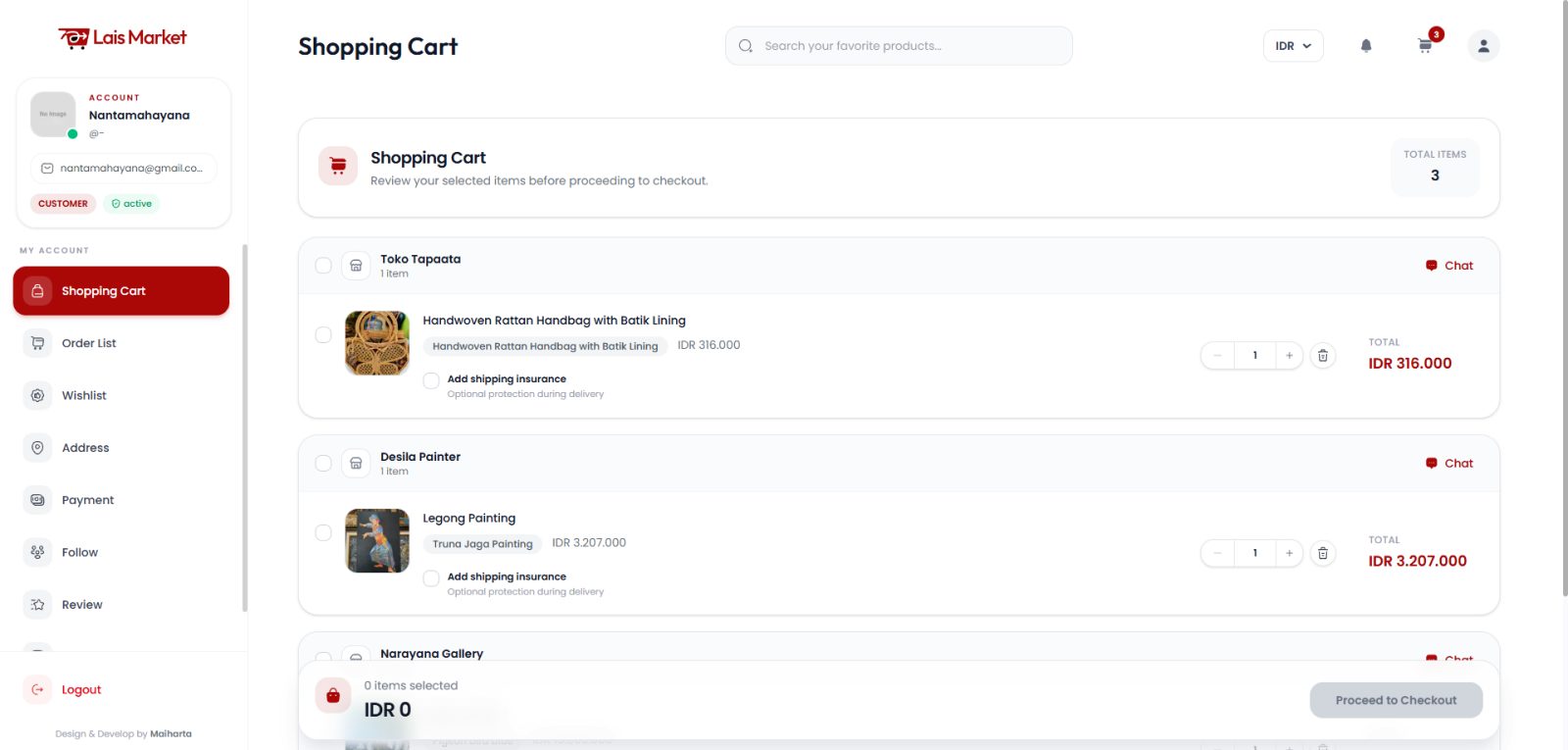Open the user profile avatar menu
1568x750 pixels.
(1484, 46)
